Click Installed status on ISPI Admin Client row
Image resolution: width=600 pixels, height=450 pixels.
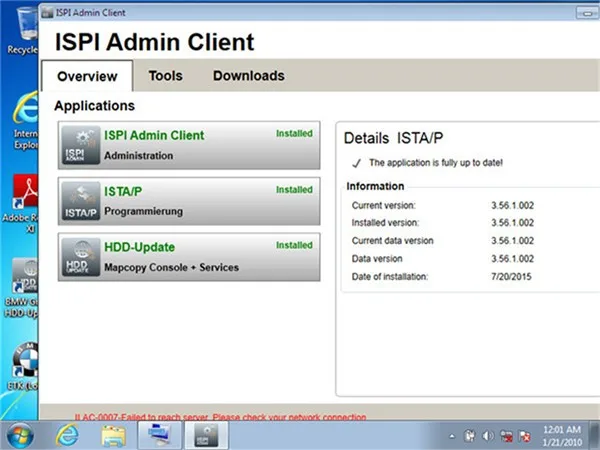(294, 134)
